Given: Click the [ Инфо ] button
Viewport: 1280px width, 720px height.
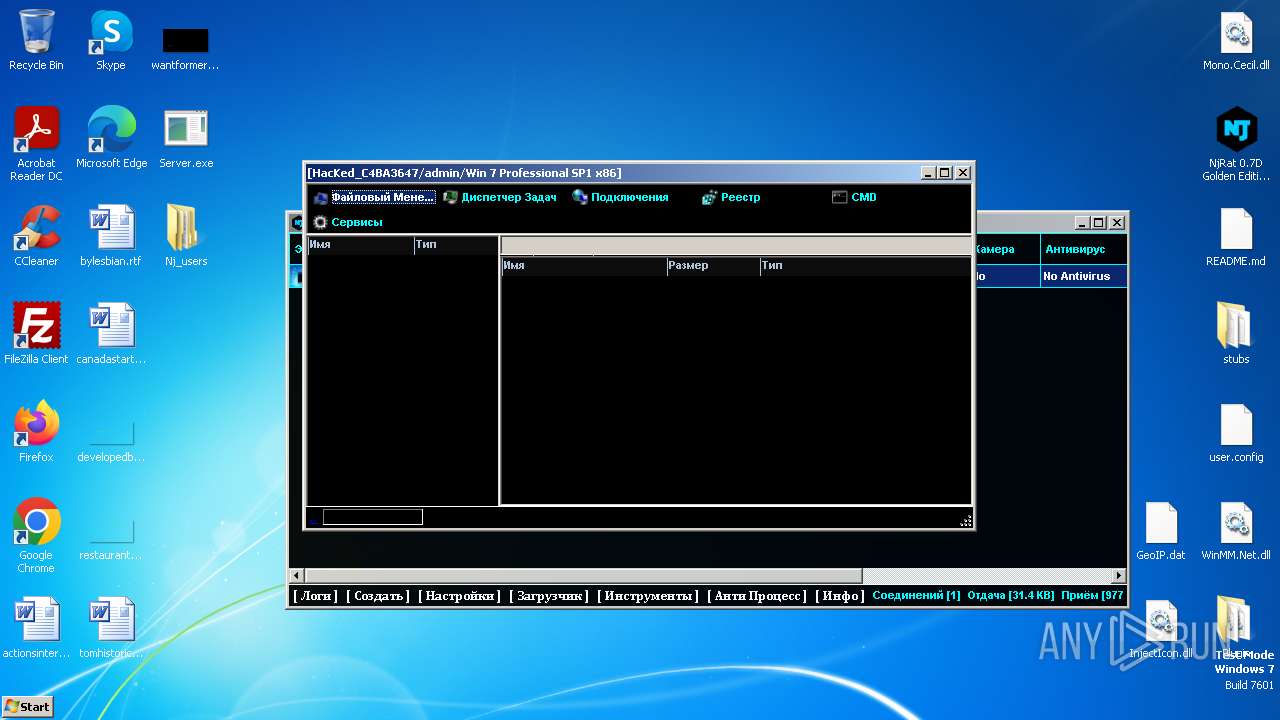Looking at the screenshot, I should point(840,596).
